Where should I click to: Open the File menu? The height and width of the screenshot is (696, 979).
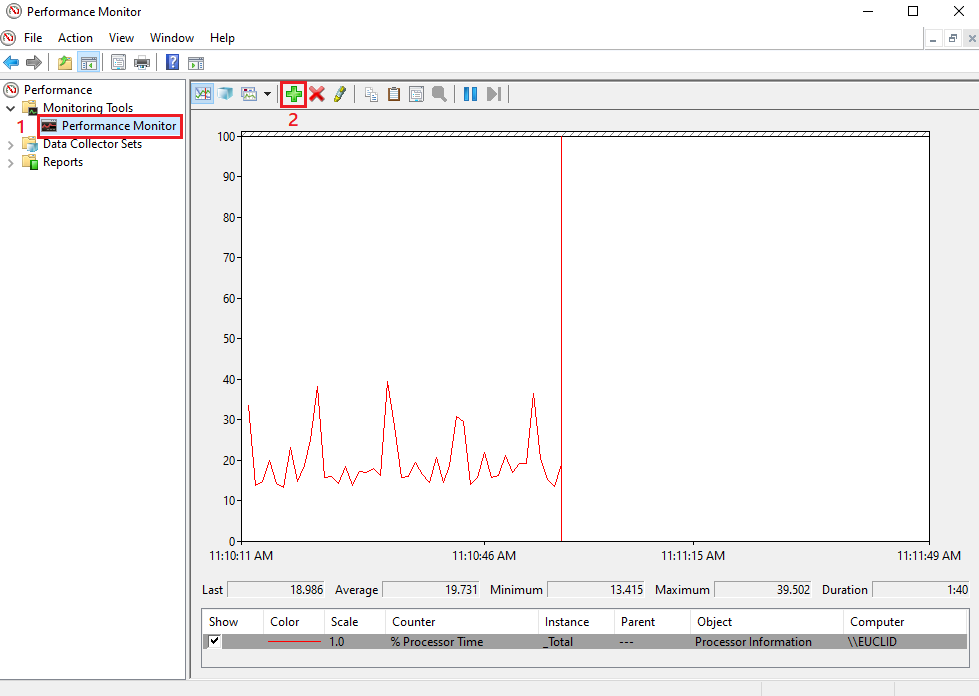coord(33,38)
